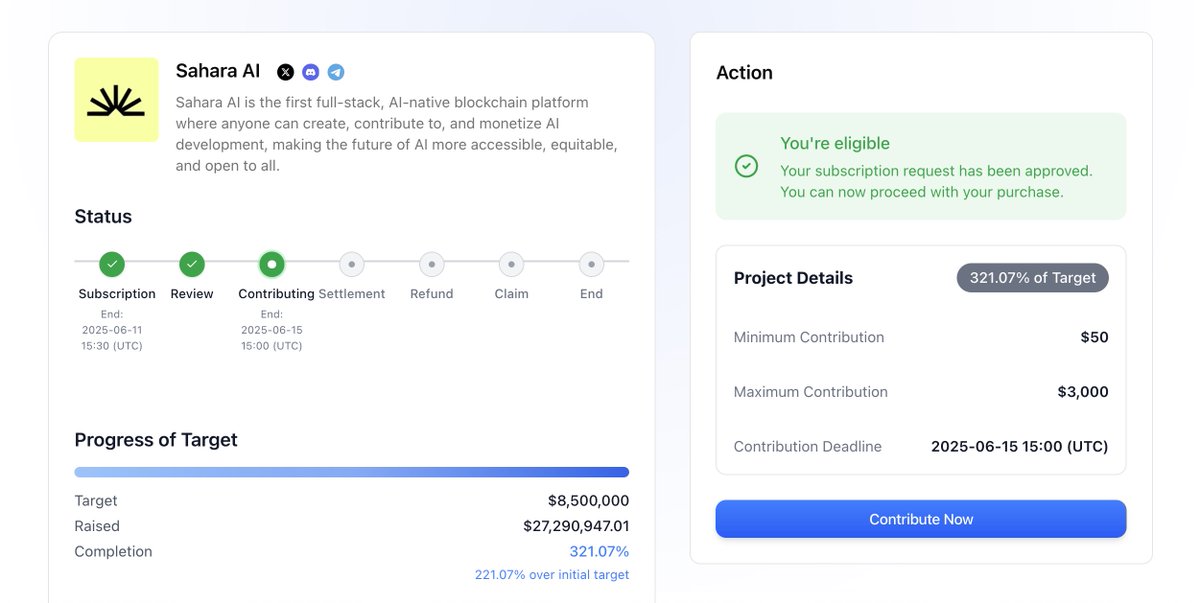Click the 'Refund' step label
Image resolution: width=1200 pixels, height=603 pixels.
tap(432, 294)
